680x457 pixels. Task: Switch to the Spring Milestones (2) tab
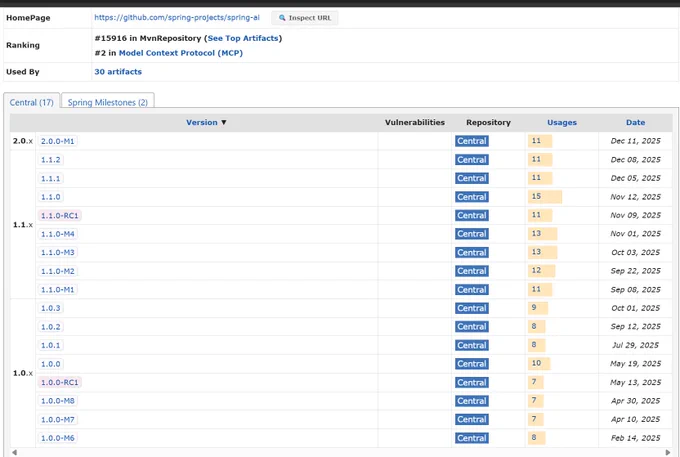(108, 102)
